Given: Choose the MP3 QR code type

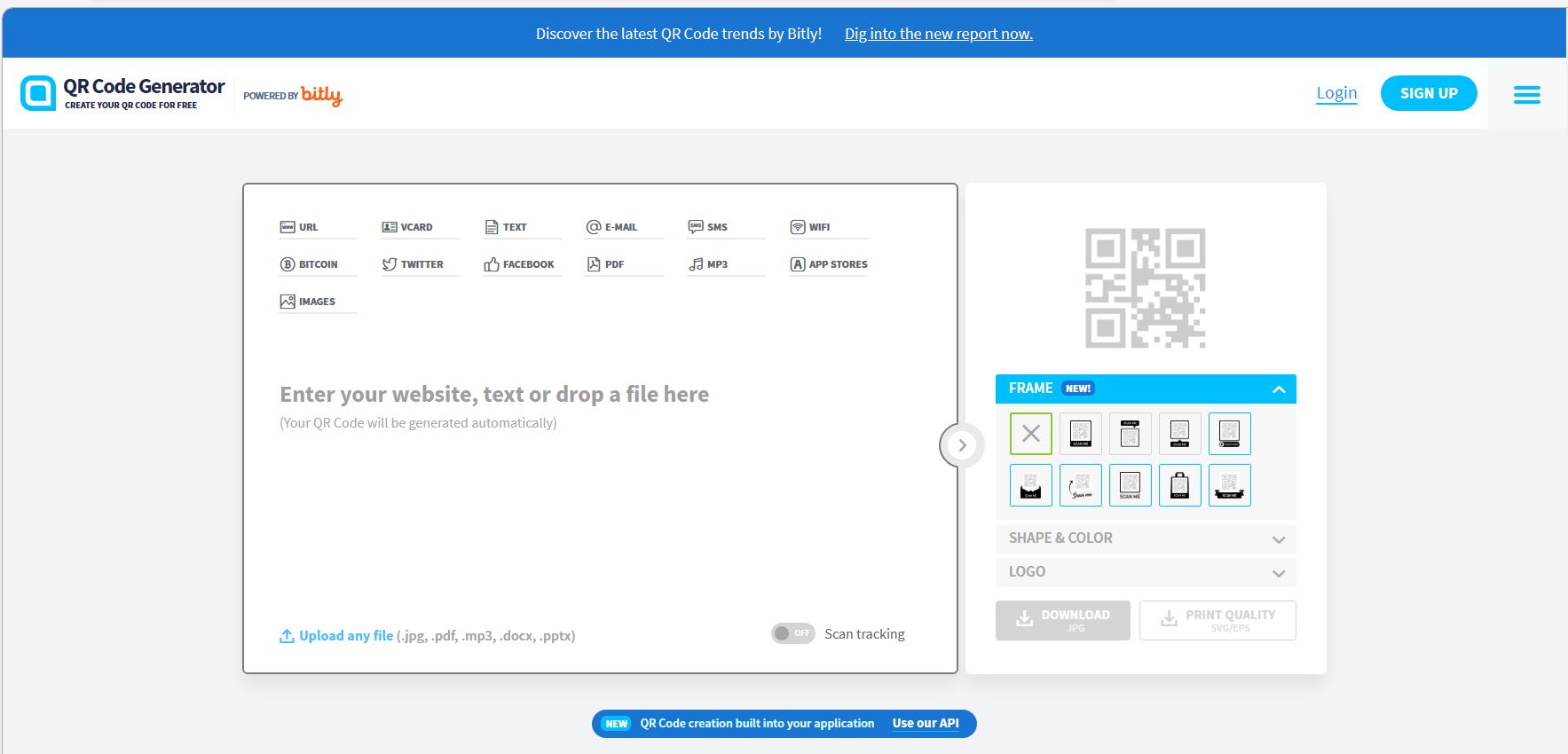Looking at the screenshot, I should [x=709, y=264].
